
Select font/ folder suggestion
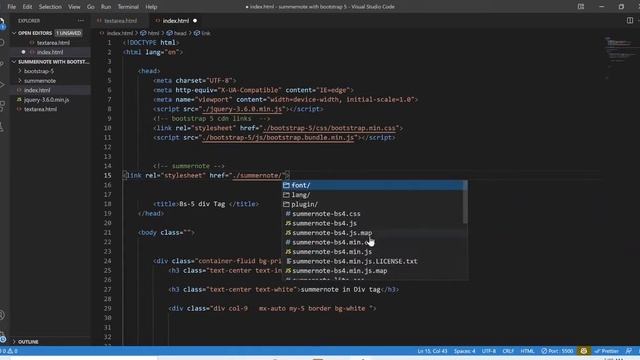coord(373,185)
